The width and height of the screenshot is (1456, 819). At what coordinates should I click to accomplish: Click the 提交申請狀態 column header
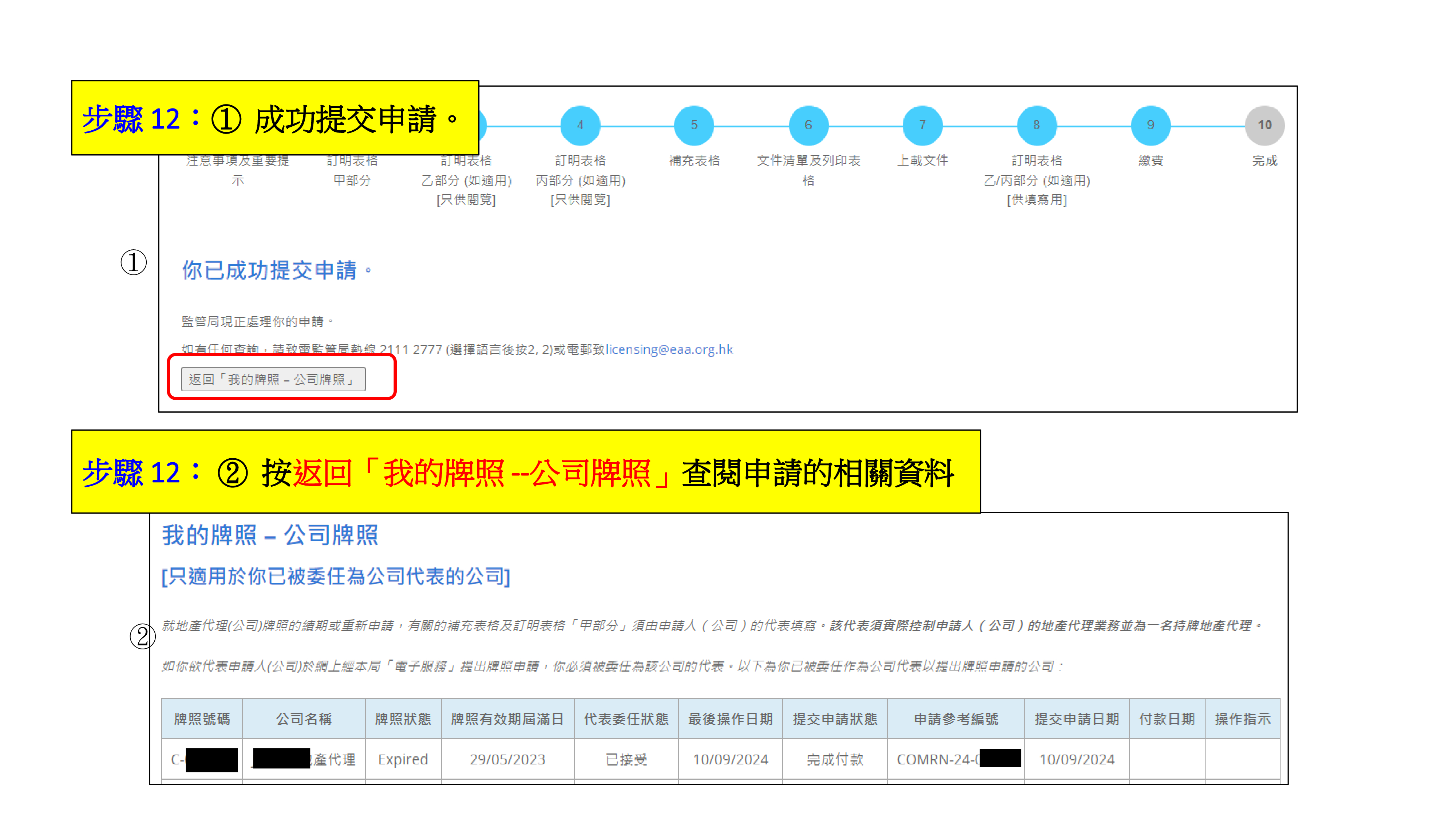(x=834, y=719)
